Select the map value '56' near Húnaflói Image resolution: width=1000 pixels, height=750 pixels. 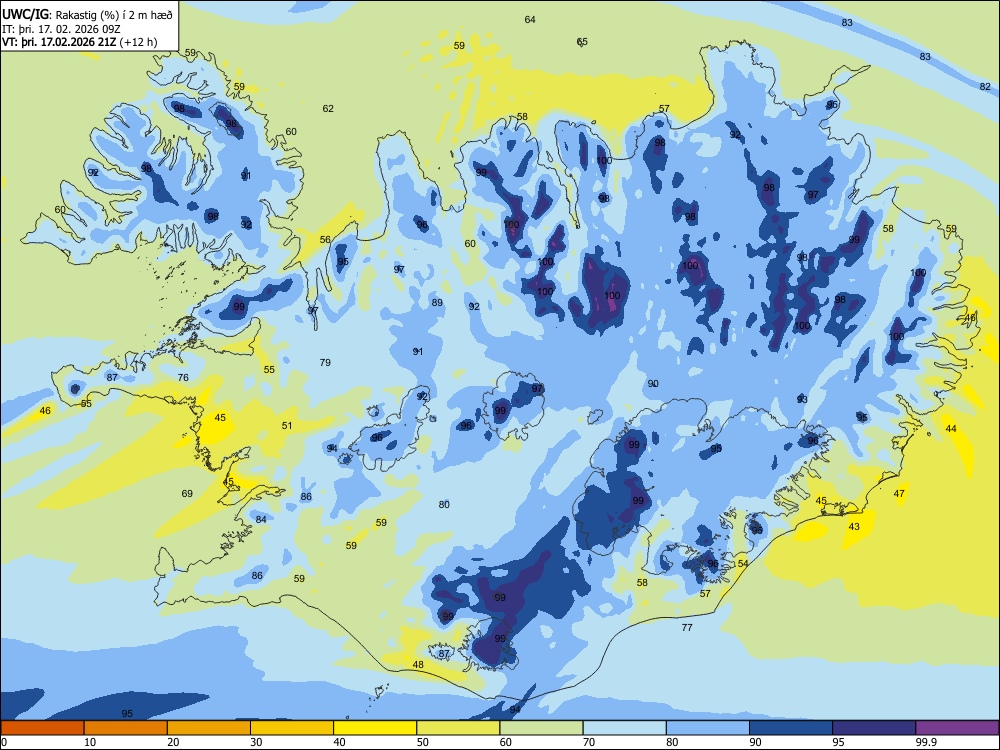click(x=325, y=239)
